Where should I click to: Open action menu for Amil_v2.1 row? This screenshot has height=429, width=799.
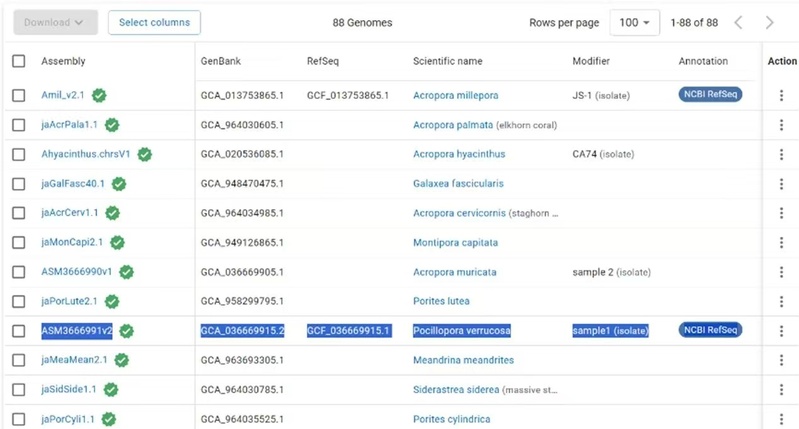coord(781,95)
